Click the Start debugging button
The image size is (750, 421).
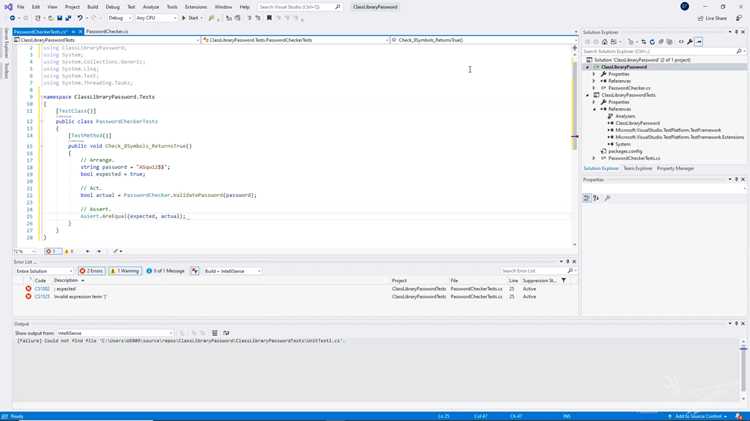[x=190, y=18]
